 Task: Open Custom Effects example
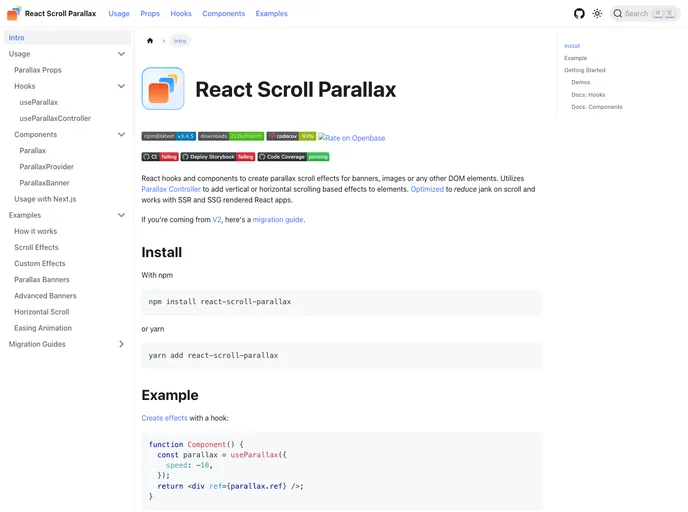40,264
